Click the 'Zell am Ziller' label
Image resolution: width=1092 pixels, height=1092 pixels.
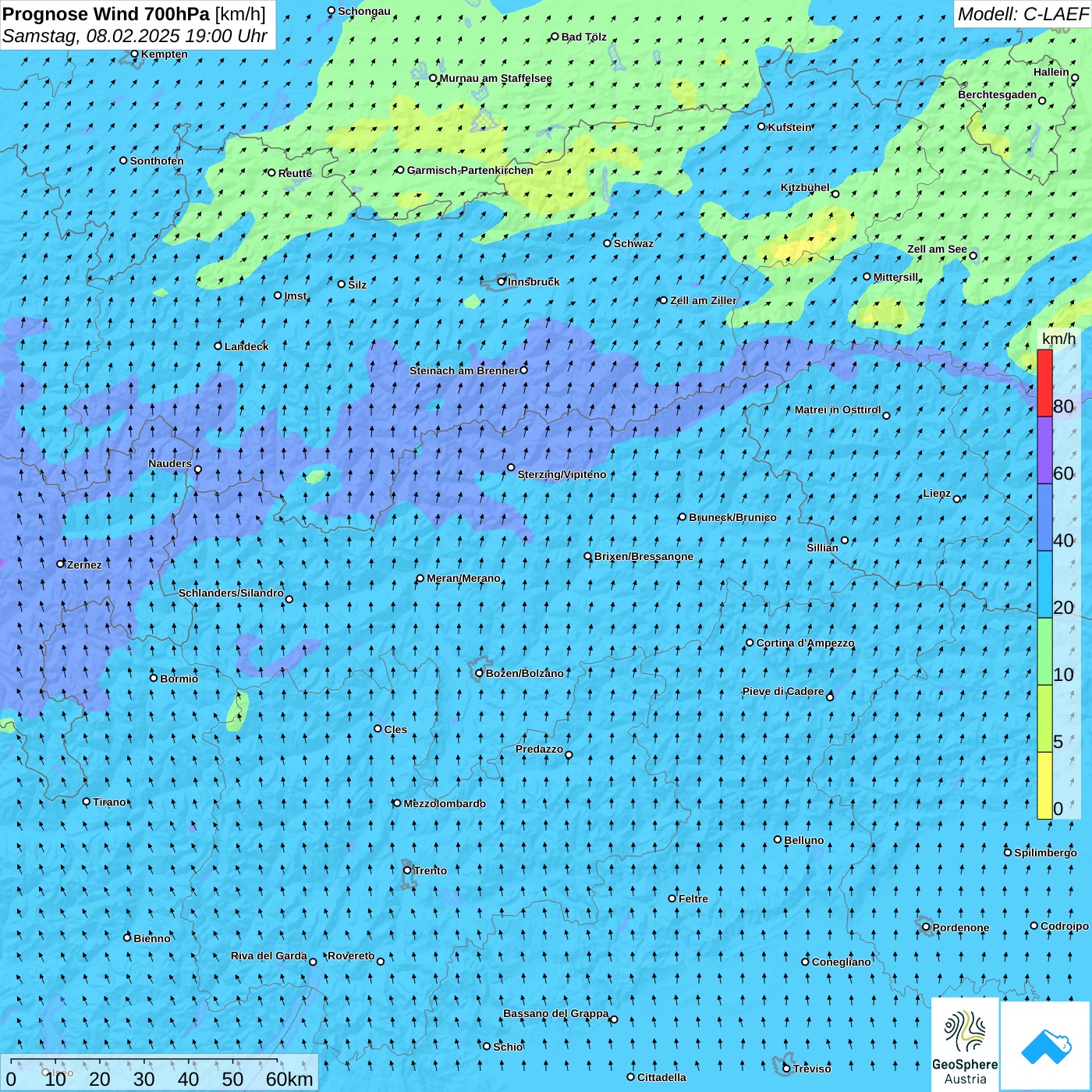click(703, 300)
